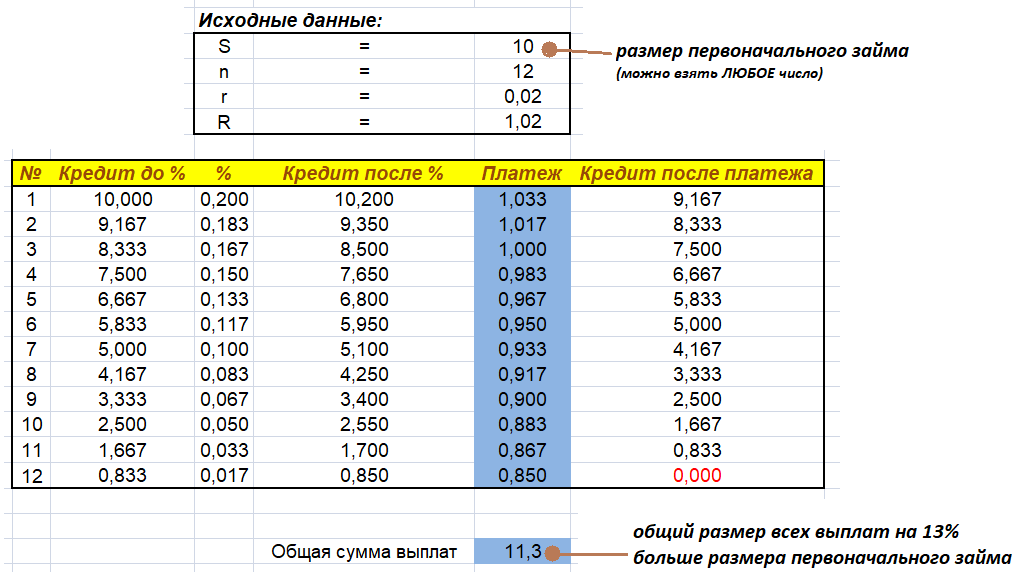Click the cell 0,017 in row 12
The width and height of the screenshot is (1021, 572).
(x=224, y=476)
